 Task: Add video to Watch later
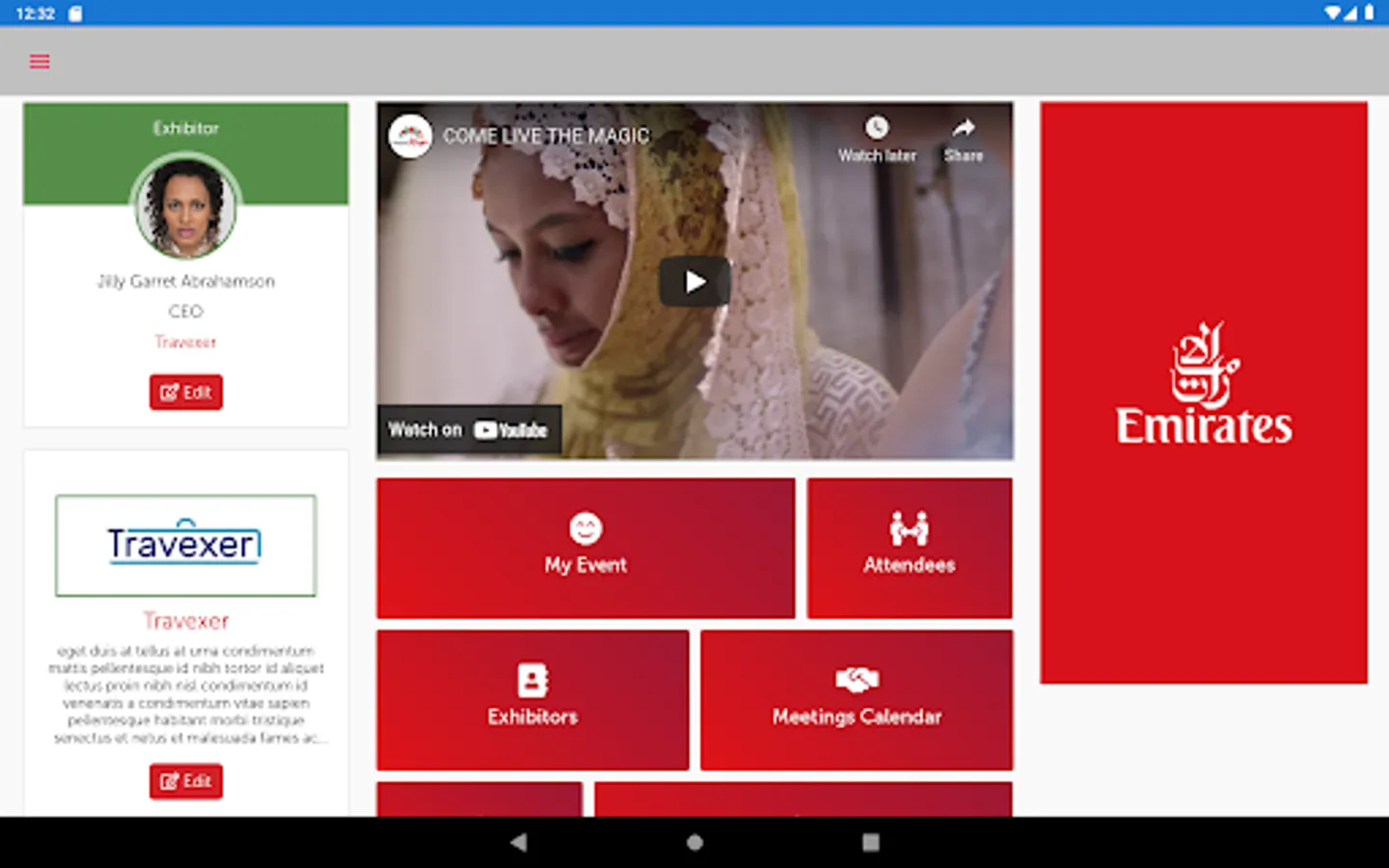coord(876,140)
